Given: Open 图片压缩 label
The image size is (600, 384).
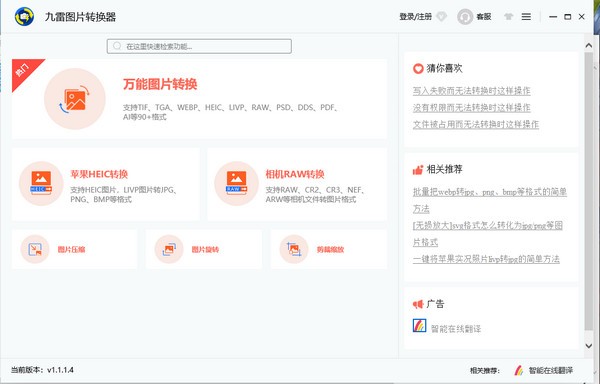Looking at the screenshot, I should [x=71, y=250].
